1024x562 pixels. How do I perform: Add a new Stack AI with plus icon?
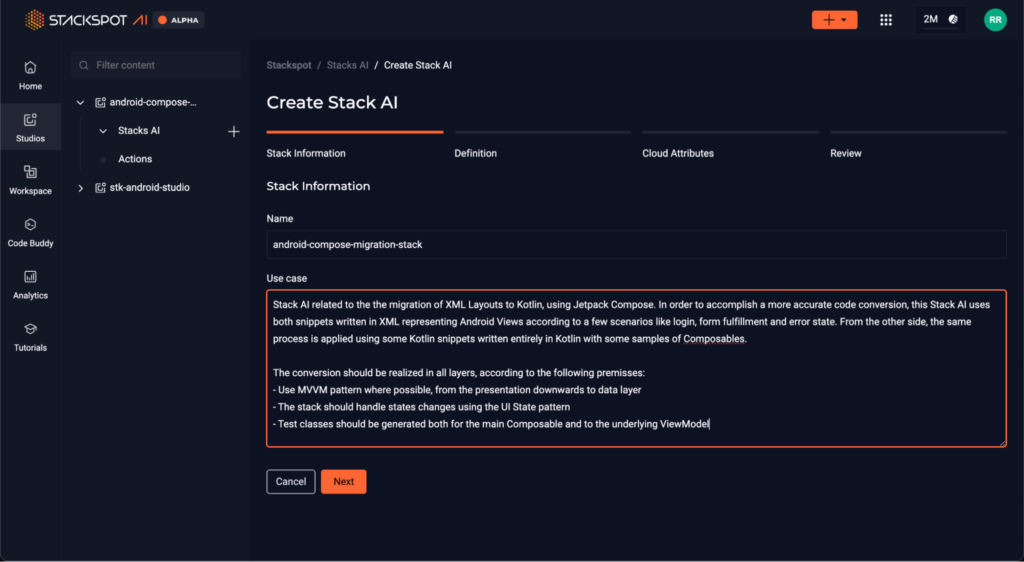pyautogui.click(x=233, y=132)
